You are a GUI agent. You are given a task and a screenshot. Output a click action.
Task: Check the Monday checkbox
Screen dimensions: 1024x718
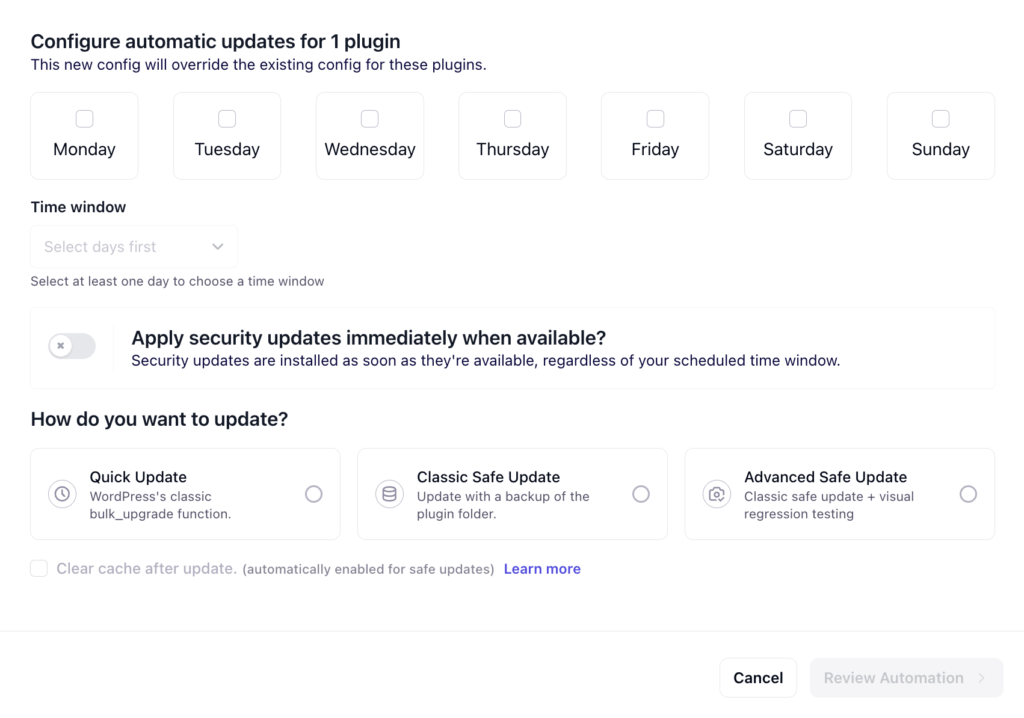pyautogui.click(x=84, y=119)
